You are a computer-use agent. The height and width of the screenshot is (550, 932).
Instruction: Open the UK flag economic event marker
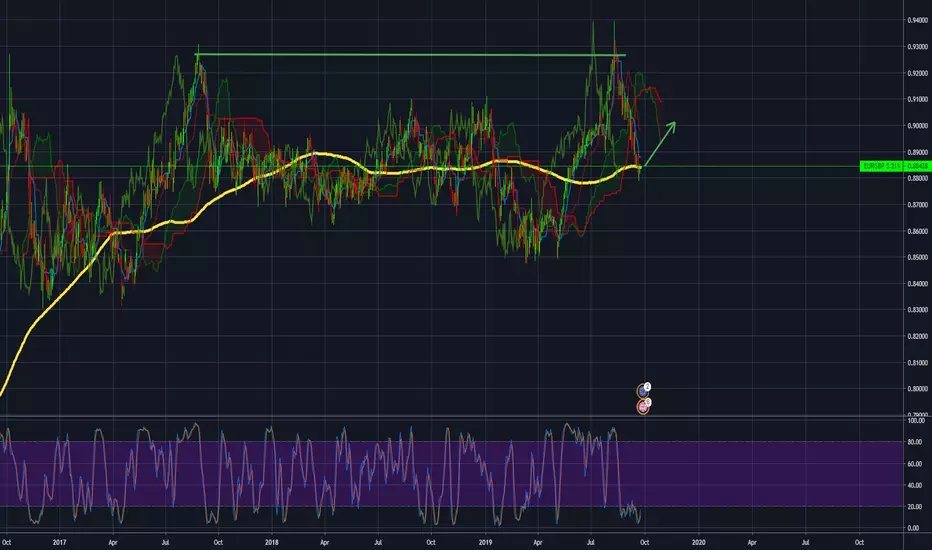click(x=643, y=407)
